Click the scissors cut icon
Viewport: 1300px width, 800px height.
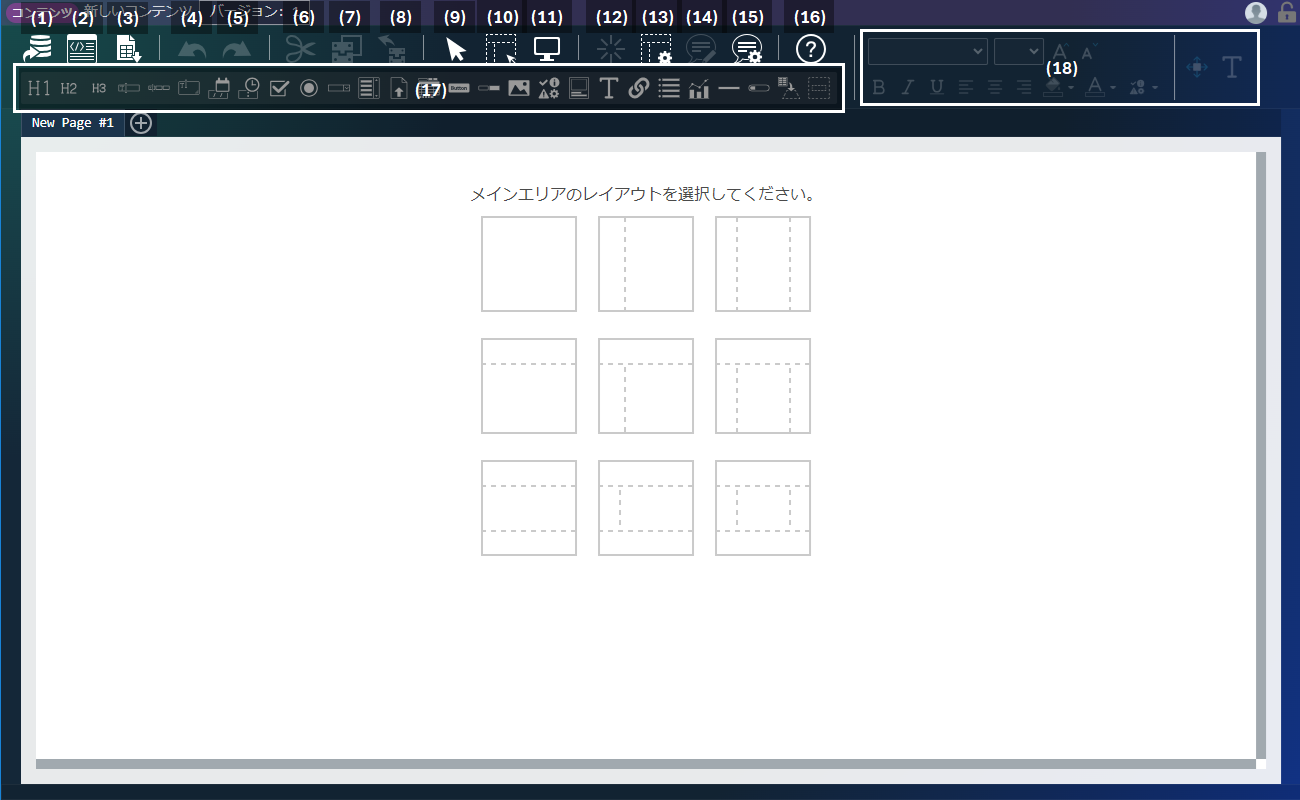point(301,49)
